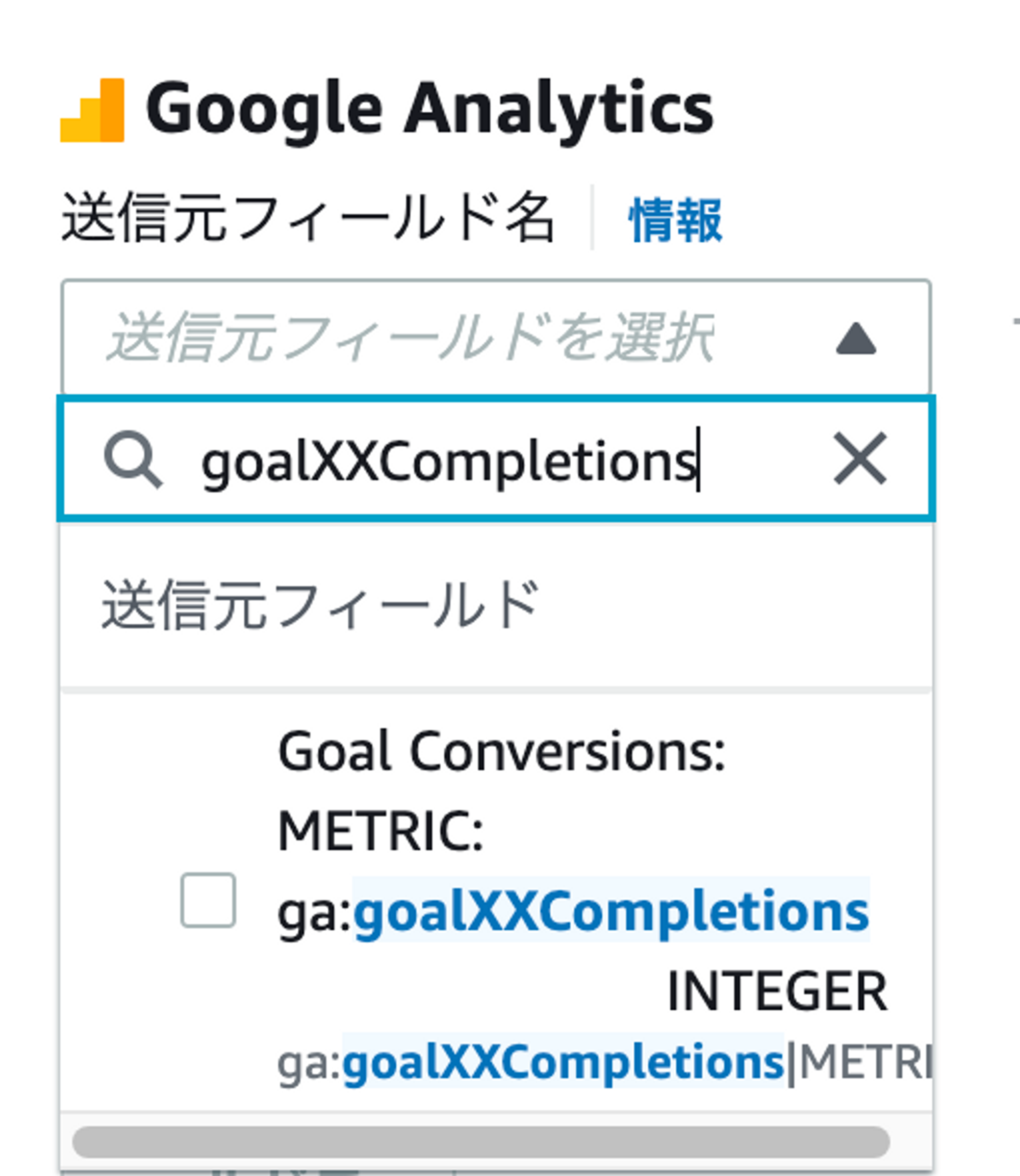Click the INTEGER data type tag
1020x1176 pixels.
coord(776,991)
